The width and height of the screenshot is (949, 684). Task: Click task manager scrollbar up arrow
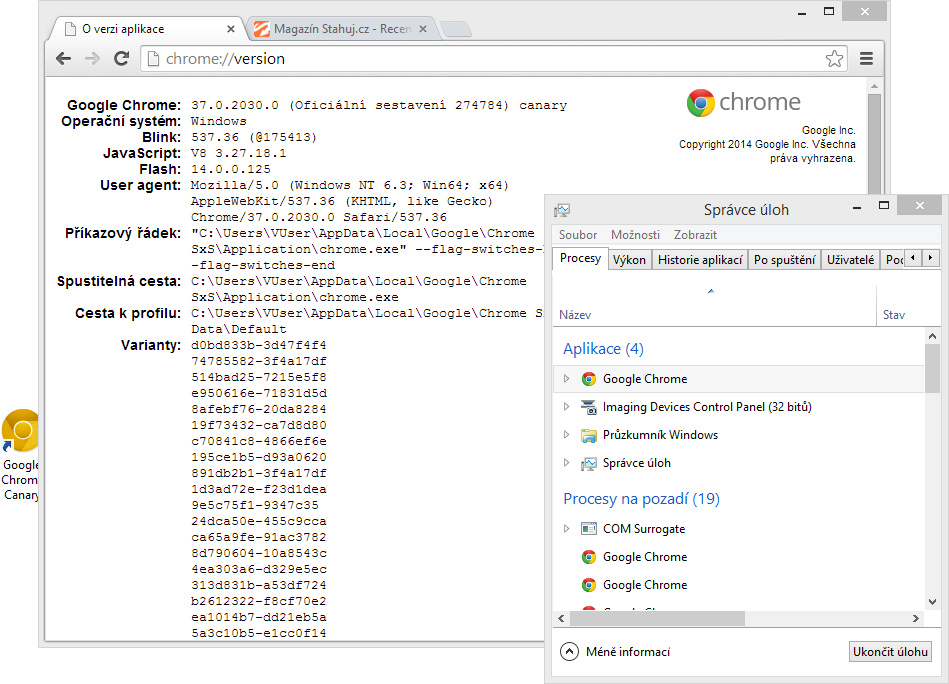[932, 336]
